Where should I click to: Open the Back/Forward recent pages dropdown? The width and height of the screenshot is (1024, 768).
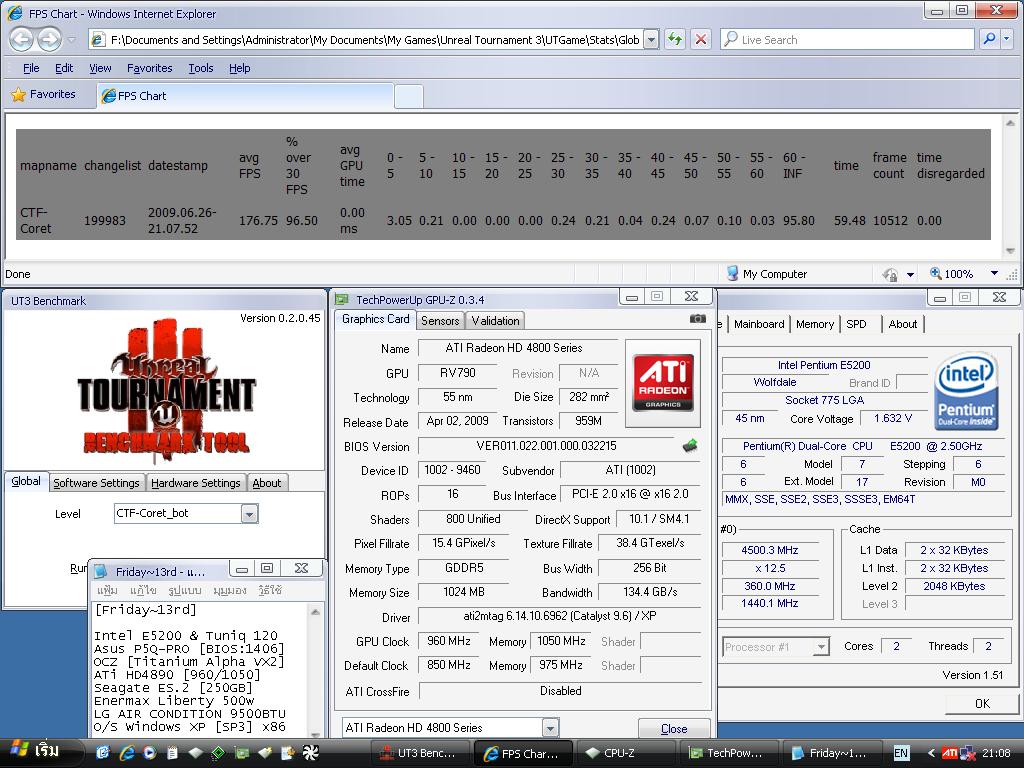coord(71,40)
